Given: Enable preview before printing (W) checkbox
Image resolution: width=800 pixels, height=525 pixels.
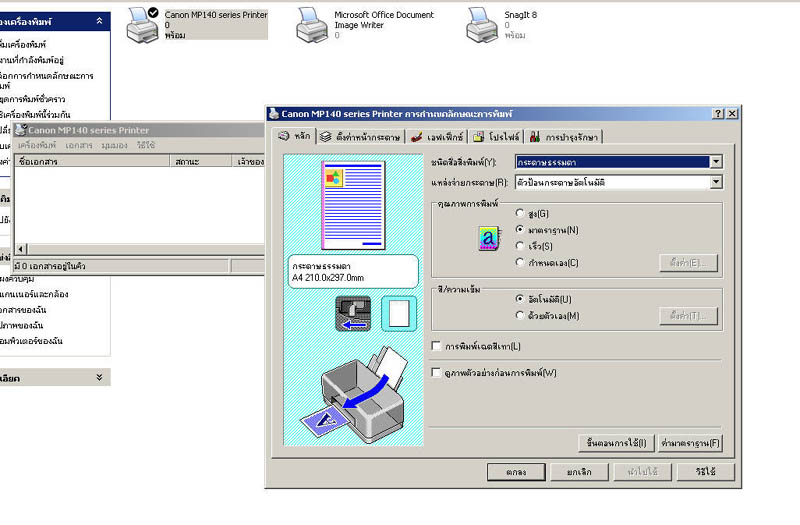Looking at the screenshot, I should click(436, 372).
